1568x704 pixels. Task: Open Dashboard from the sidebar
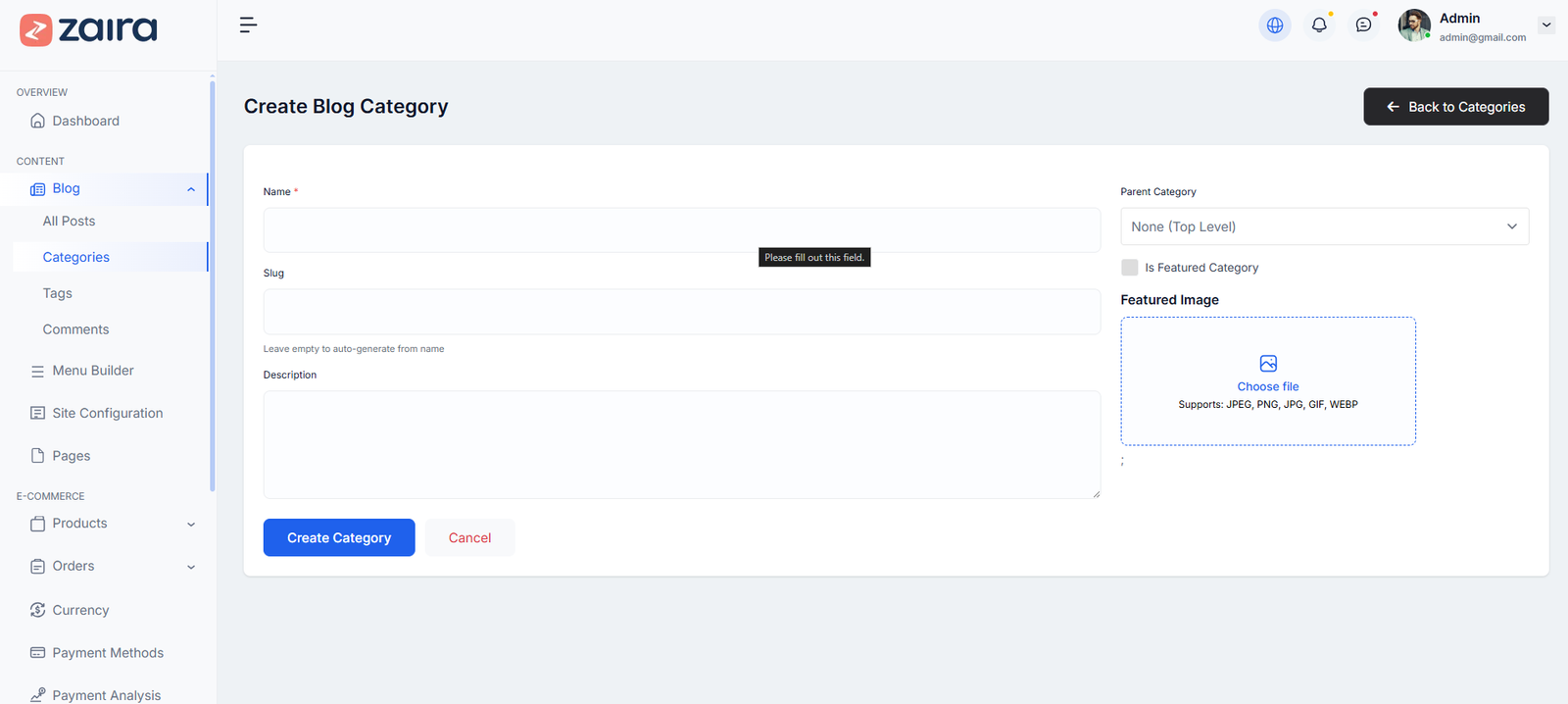click(x=85, y=121)
